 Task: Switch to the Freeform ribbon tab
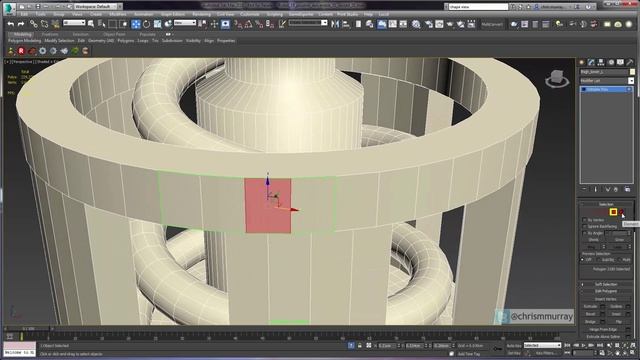(x=50, y=35)
